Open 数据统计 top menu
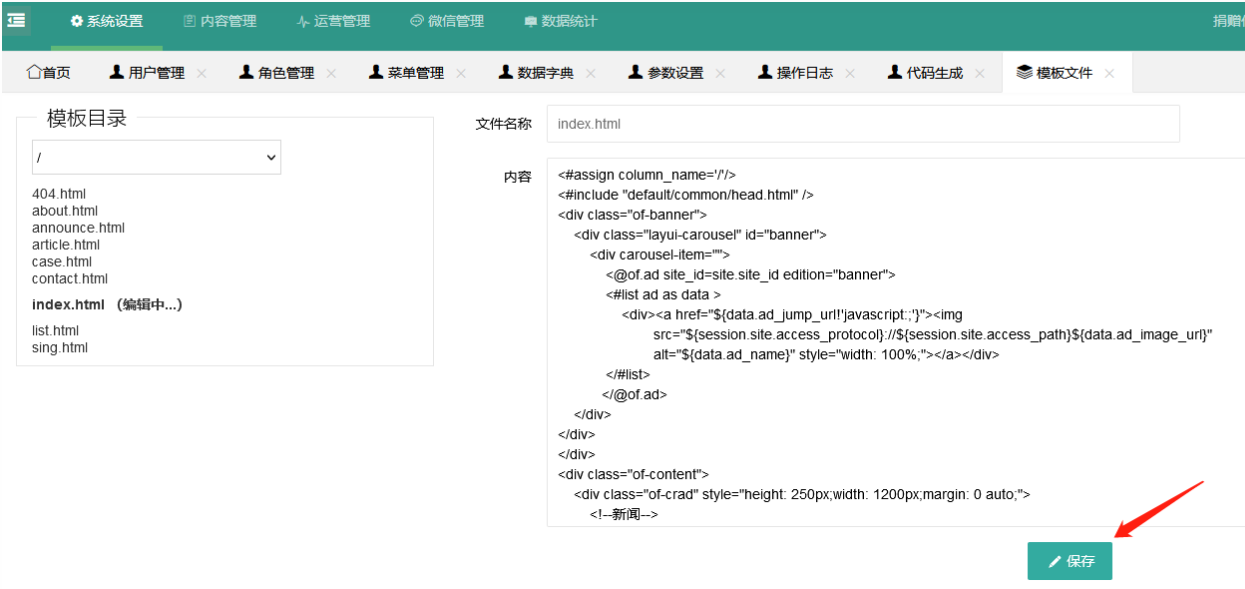Viewport: 1245px width, 589px height. click(x=560, y=21)
